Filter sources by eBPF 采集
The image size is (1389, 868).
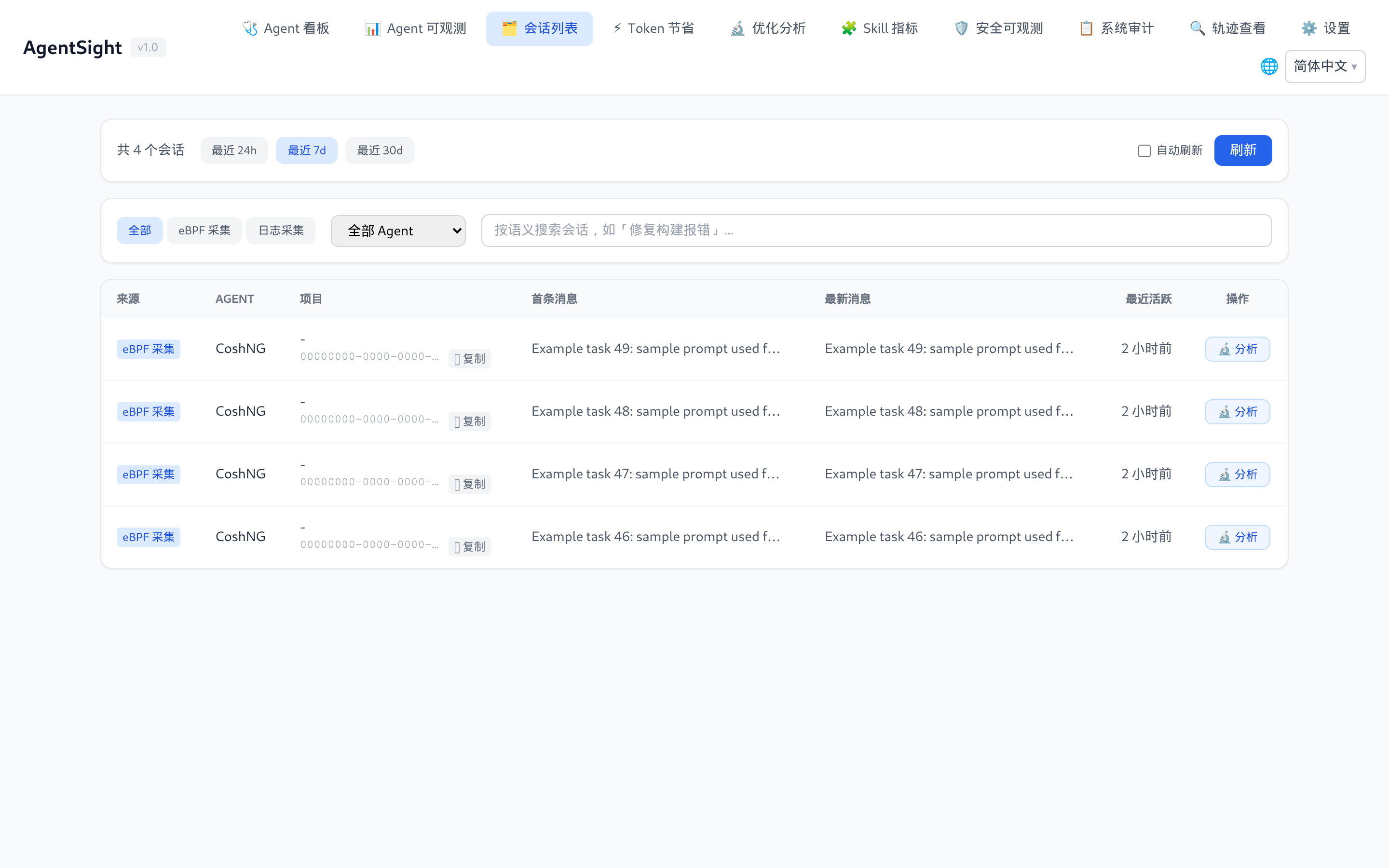coord(204,230)
